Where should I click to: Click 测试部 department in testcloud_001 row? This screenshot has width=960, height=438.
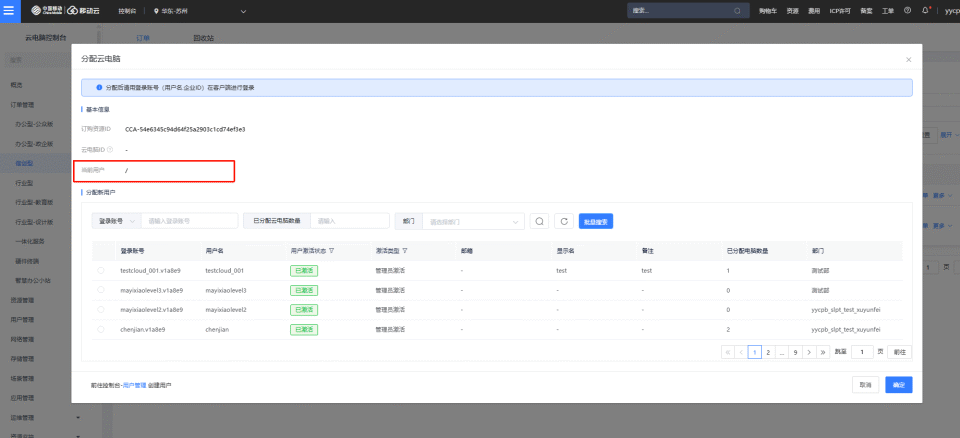pyautogui.click(x=820, y=270)
